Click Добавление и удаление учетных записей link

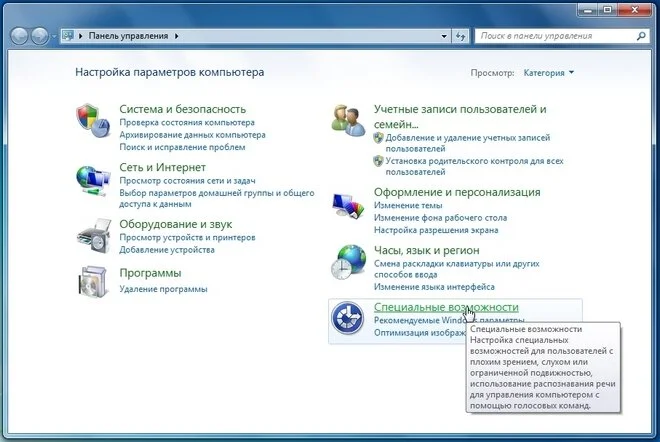pos(468,143)
